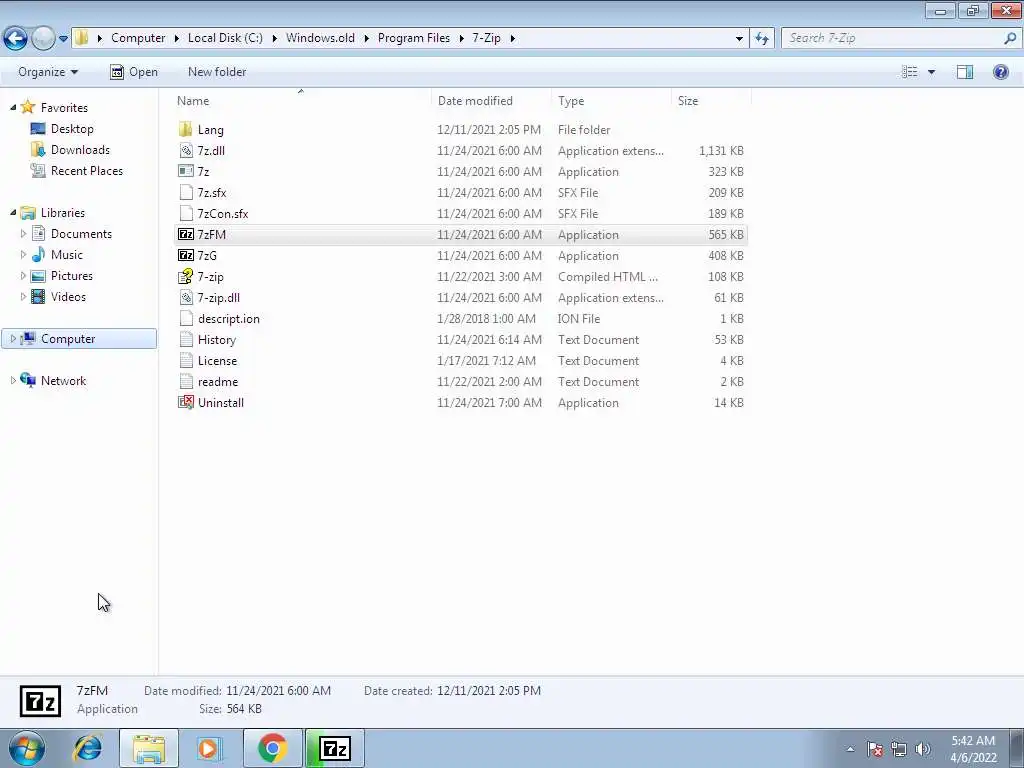Click the Open toolbar button
This screenshot has width=1024, height=768.
point(134,72)
